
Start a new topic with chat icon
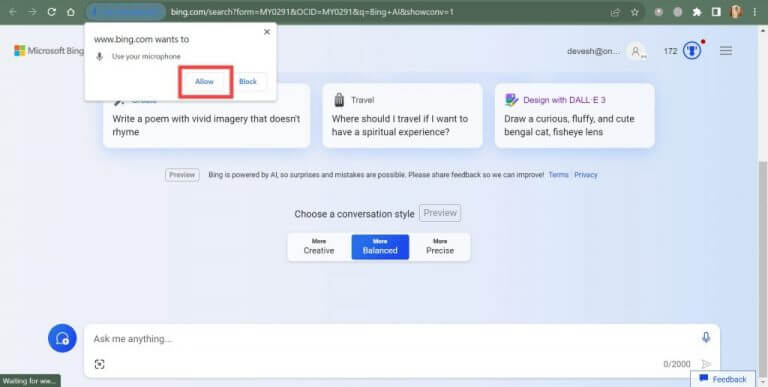(62, 338)
